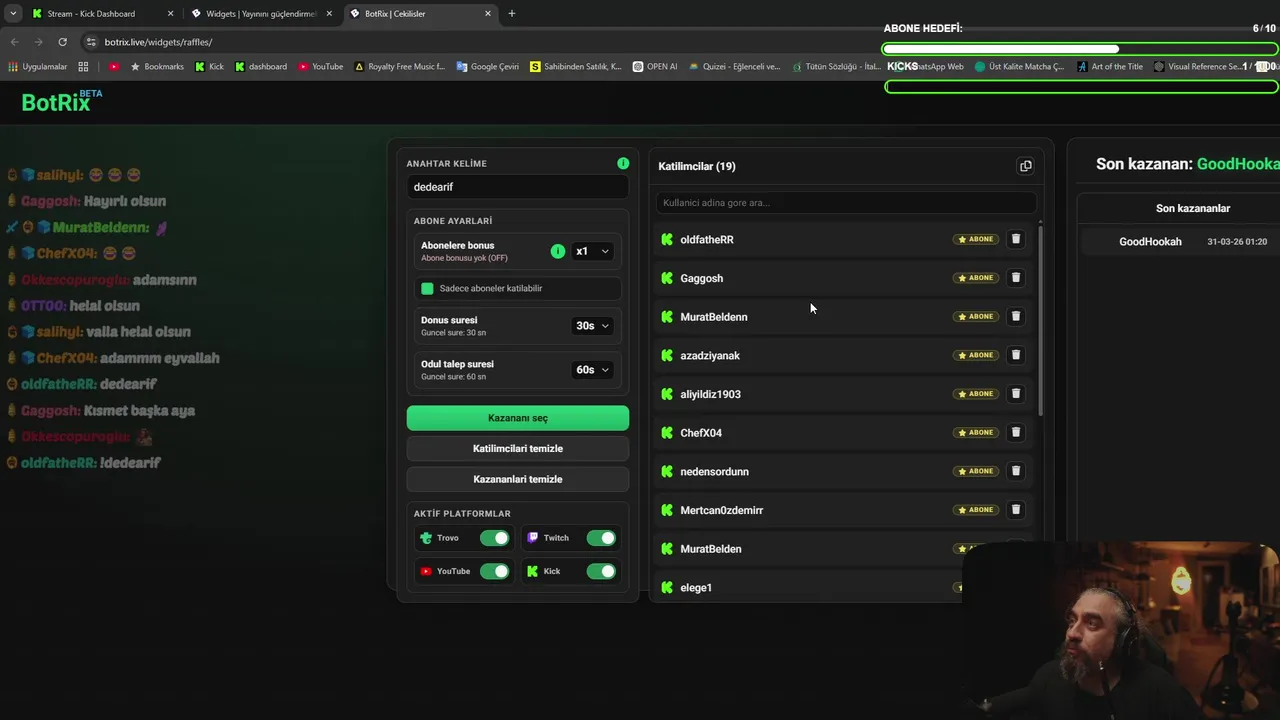Switch to Widgets tab
Viewport: 1280px width, 720px height.
pyautogui.click(x=261, y=14)
